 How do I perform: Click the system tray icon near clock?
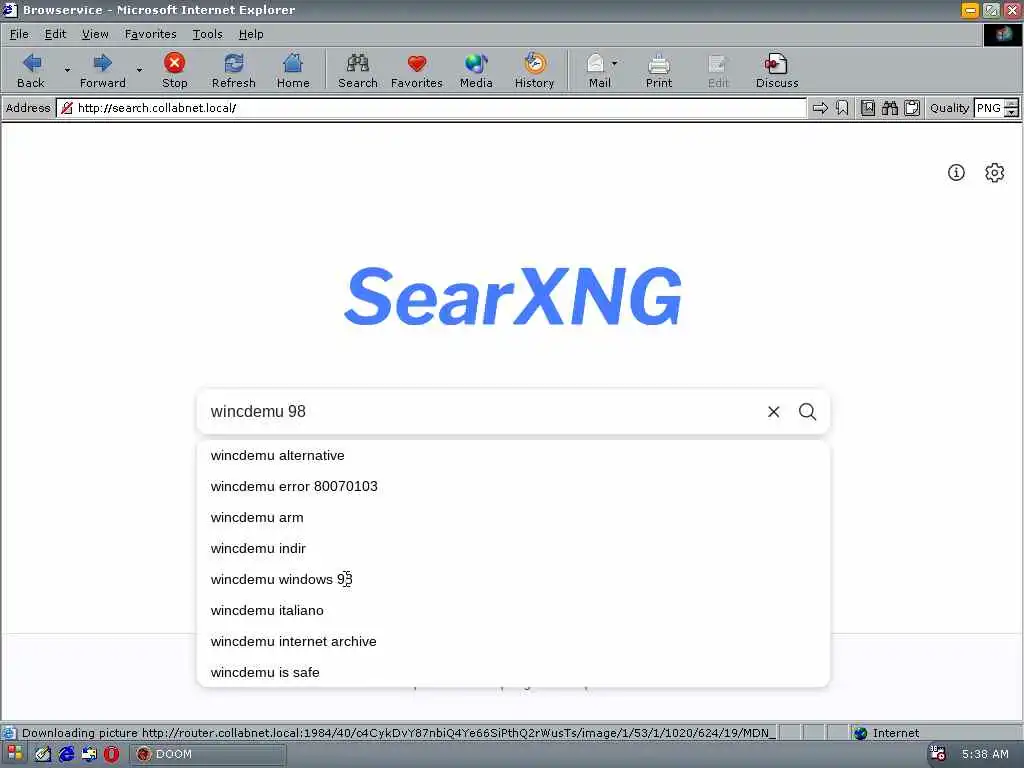point(938,754)
